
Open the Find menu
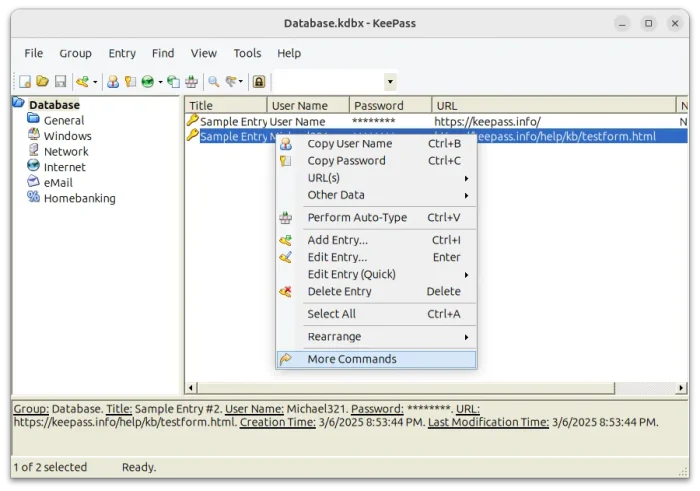click(163, 53)
